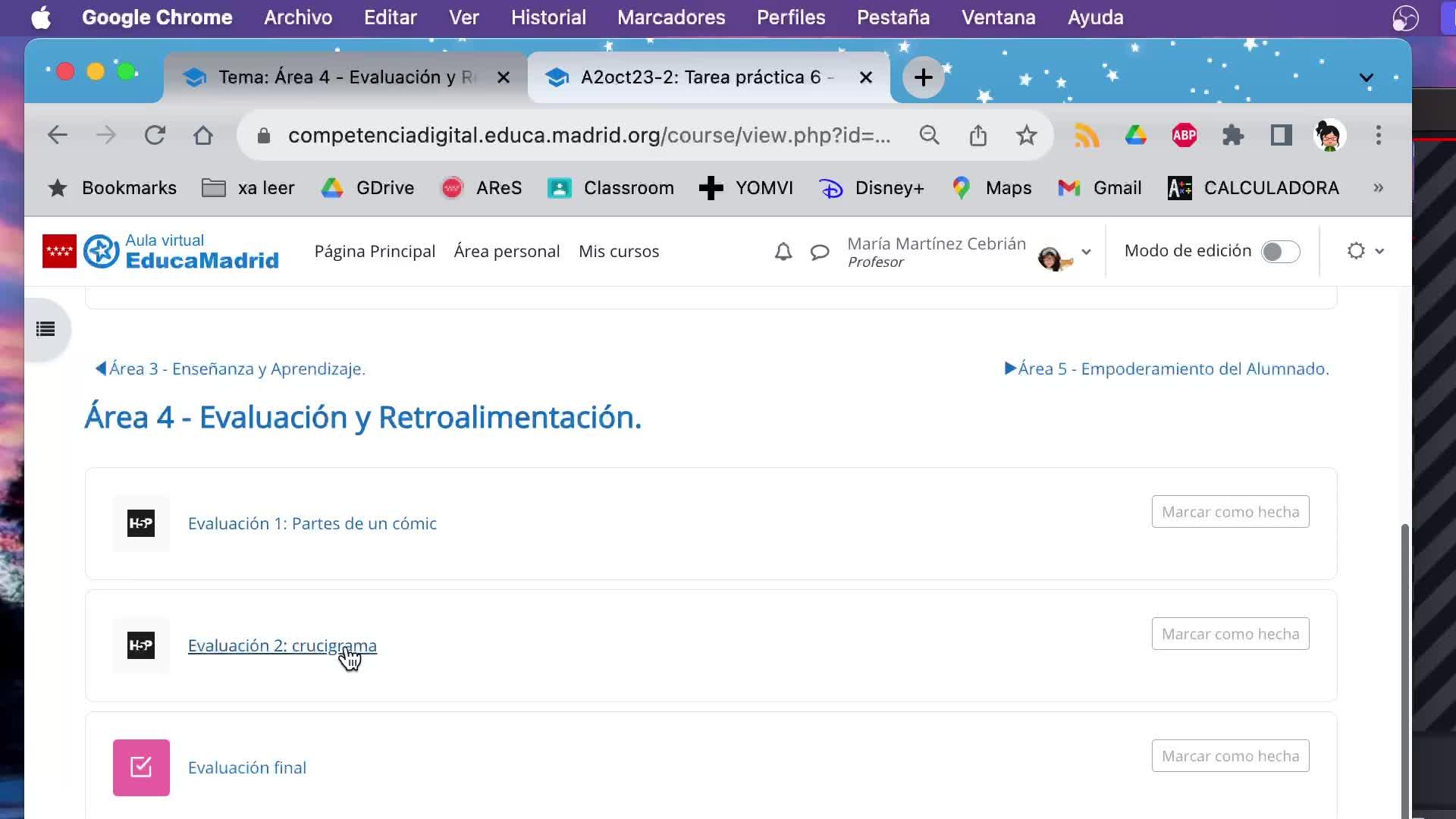
Task: Open the course index drawer icon
Action: [x=45, y=329]
